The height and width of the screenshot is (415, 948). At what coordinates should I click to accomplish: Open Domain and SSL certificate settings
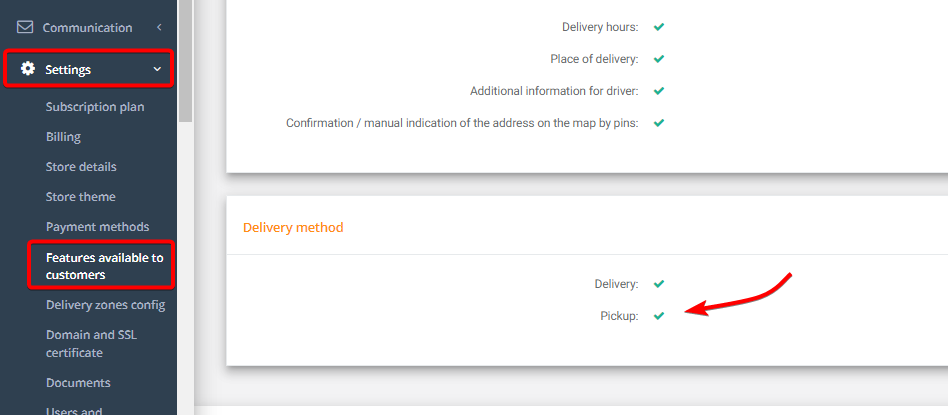pyautogui.click(x=91, y=343)
